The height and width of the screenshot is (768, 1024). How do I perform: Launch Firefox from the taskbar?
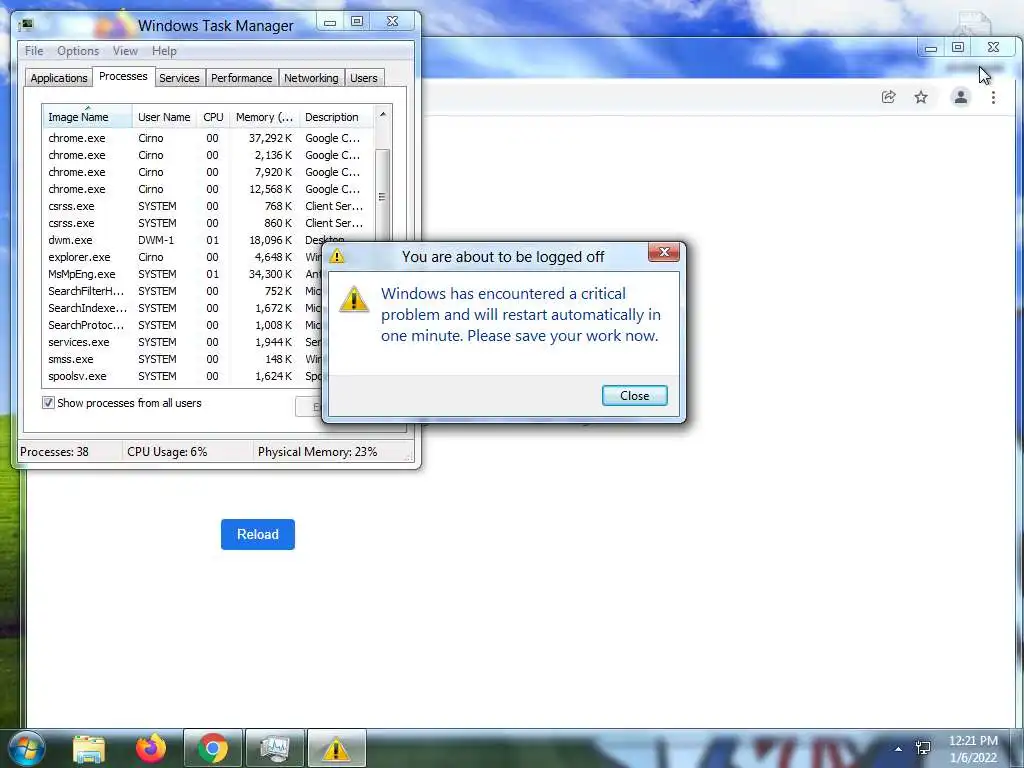[x=151, y=748]
